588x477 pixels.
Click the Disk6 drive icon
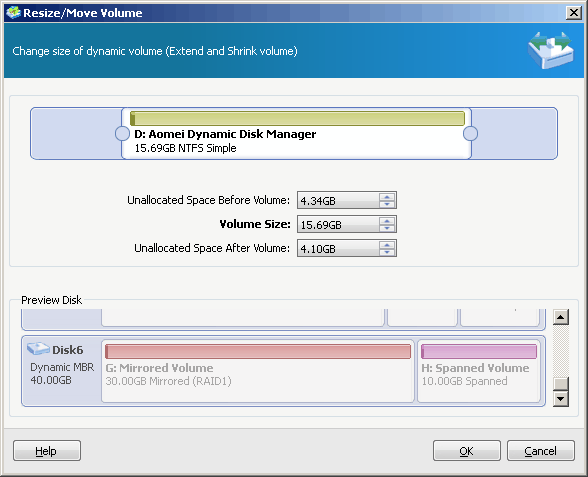pos(38,349)
